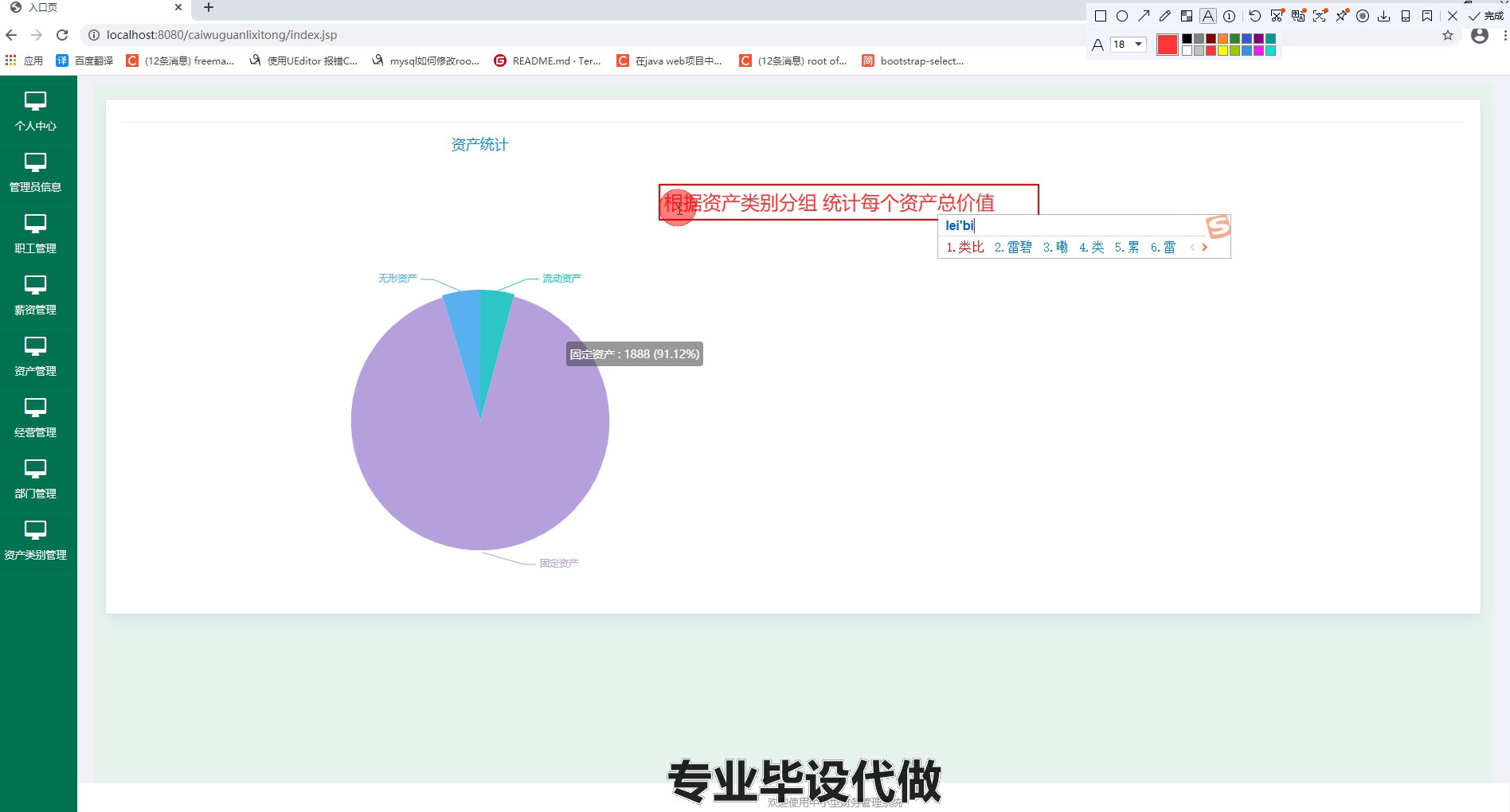Click the 固定资产 purple pie slice
Image resolution: width=1510 pixels, height=812 pixels.
point(480,462)
